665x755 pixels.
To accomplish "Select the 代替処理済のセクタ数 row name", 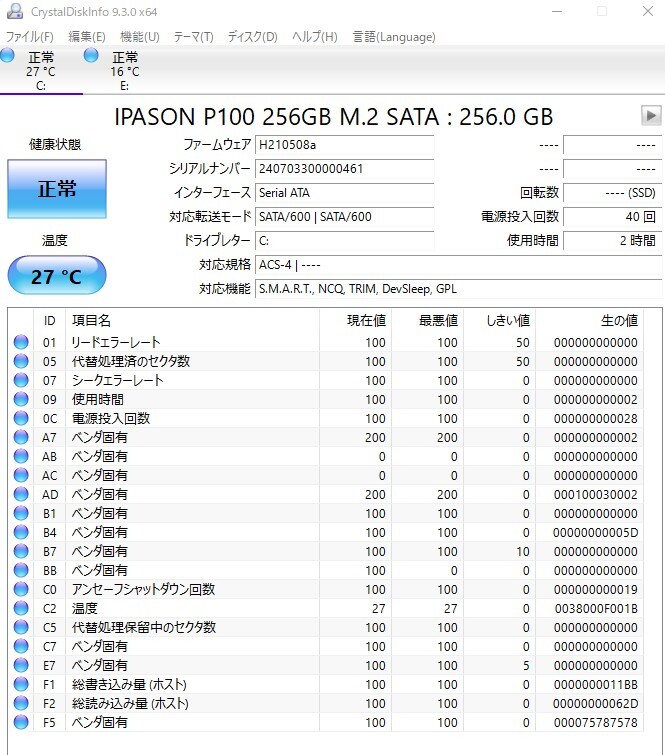I will pyautogui.click(x=131, y=361).
